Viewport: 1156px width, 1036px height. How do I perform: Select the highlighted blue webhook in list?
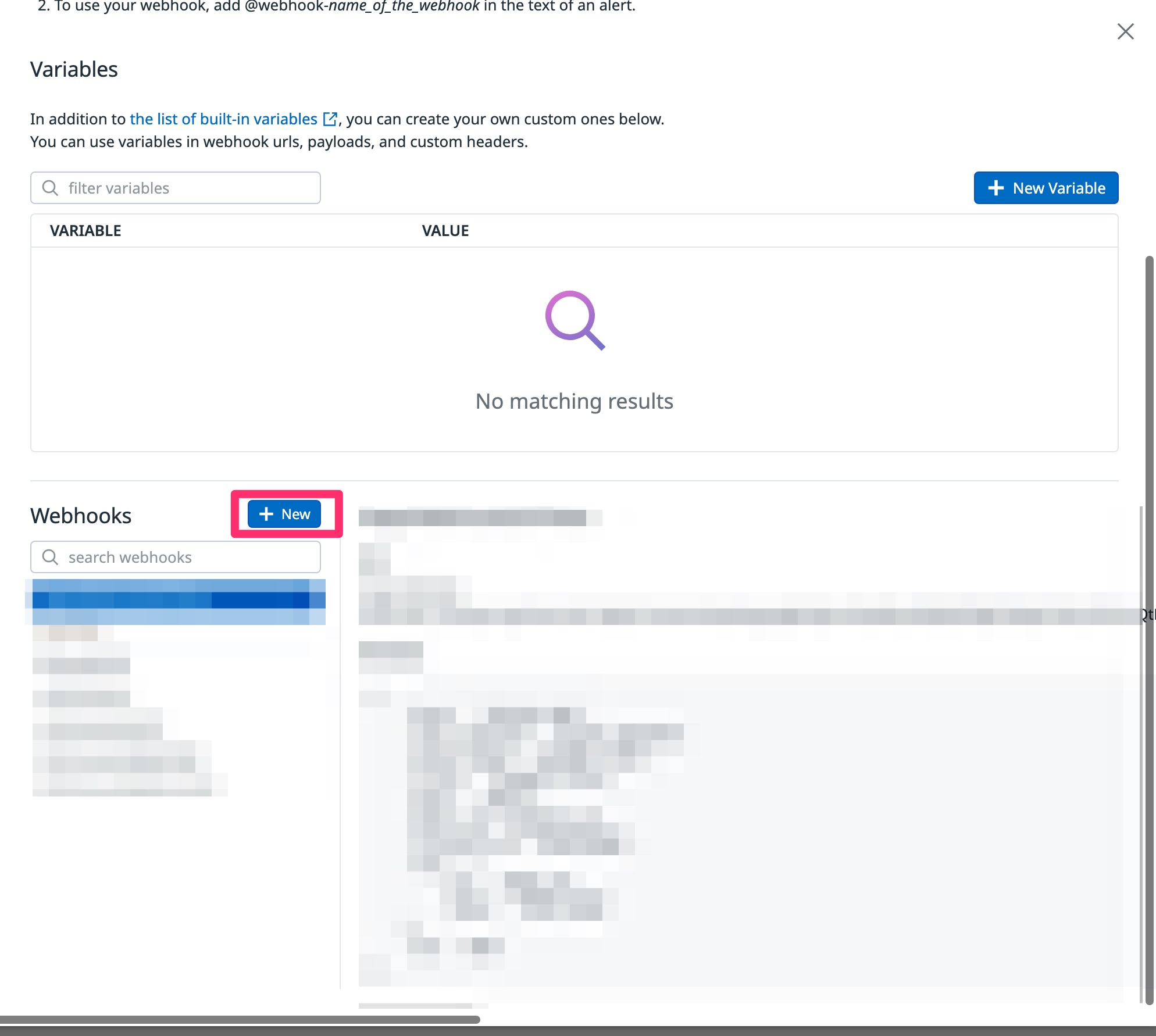[174, 601]
